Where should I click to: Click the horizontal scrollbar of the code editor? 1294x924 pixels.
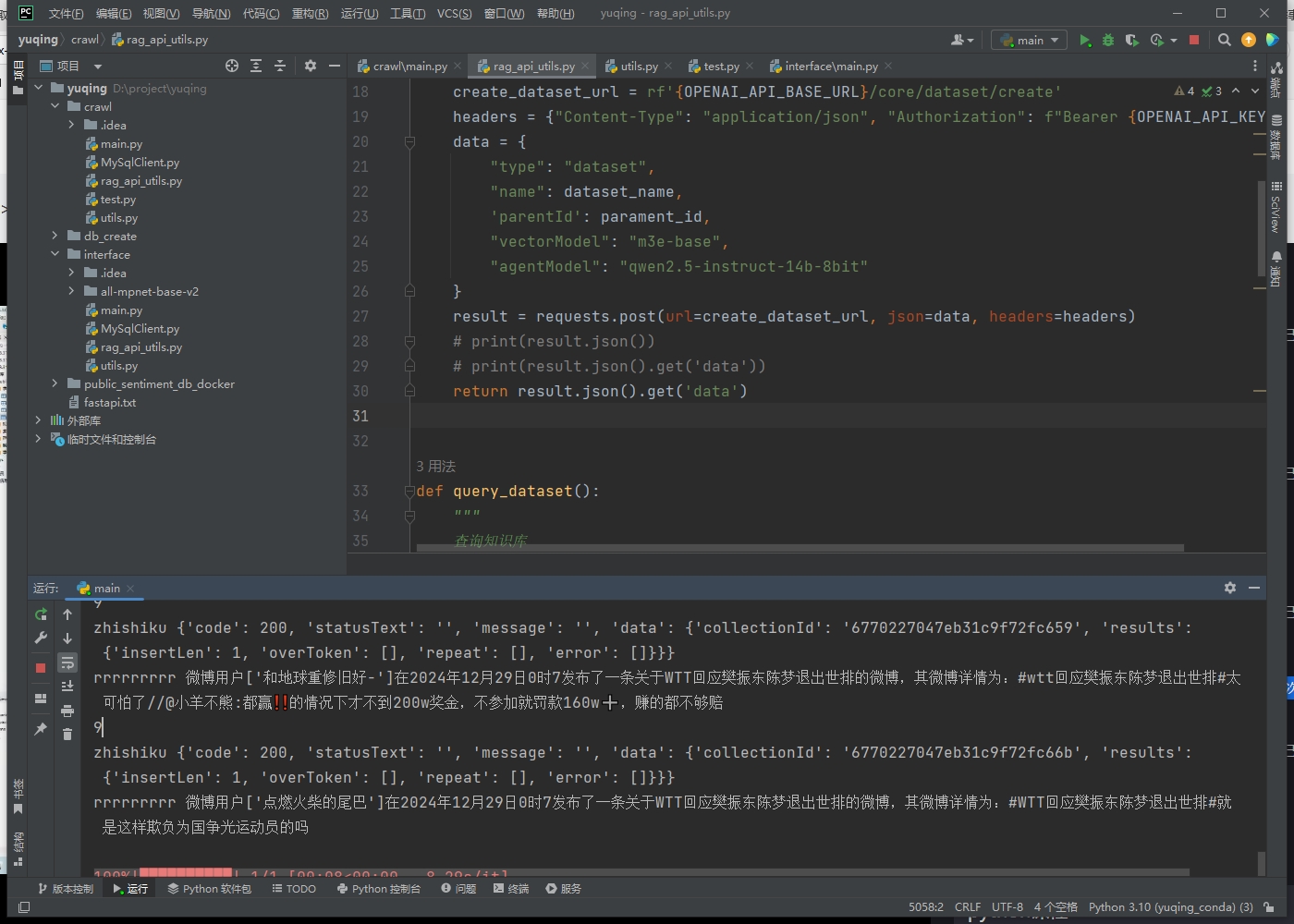(800, 548)
